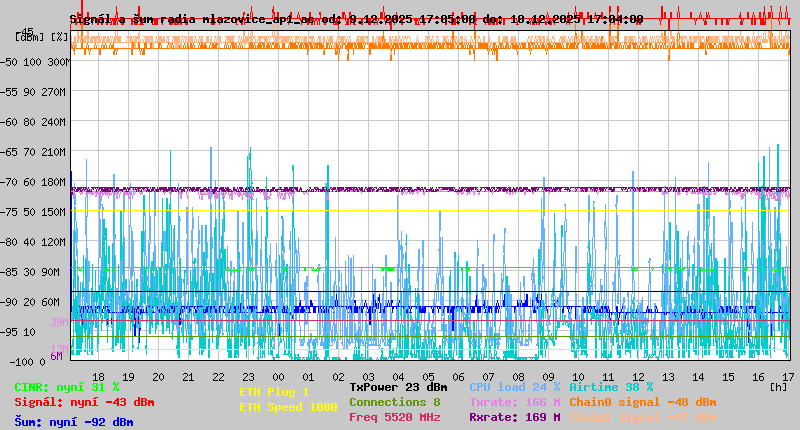Image resolution: width=800 pixels, height=430 pixels.
Task: Click hour label '00' on x-axis
Action: 279,377
